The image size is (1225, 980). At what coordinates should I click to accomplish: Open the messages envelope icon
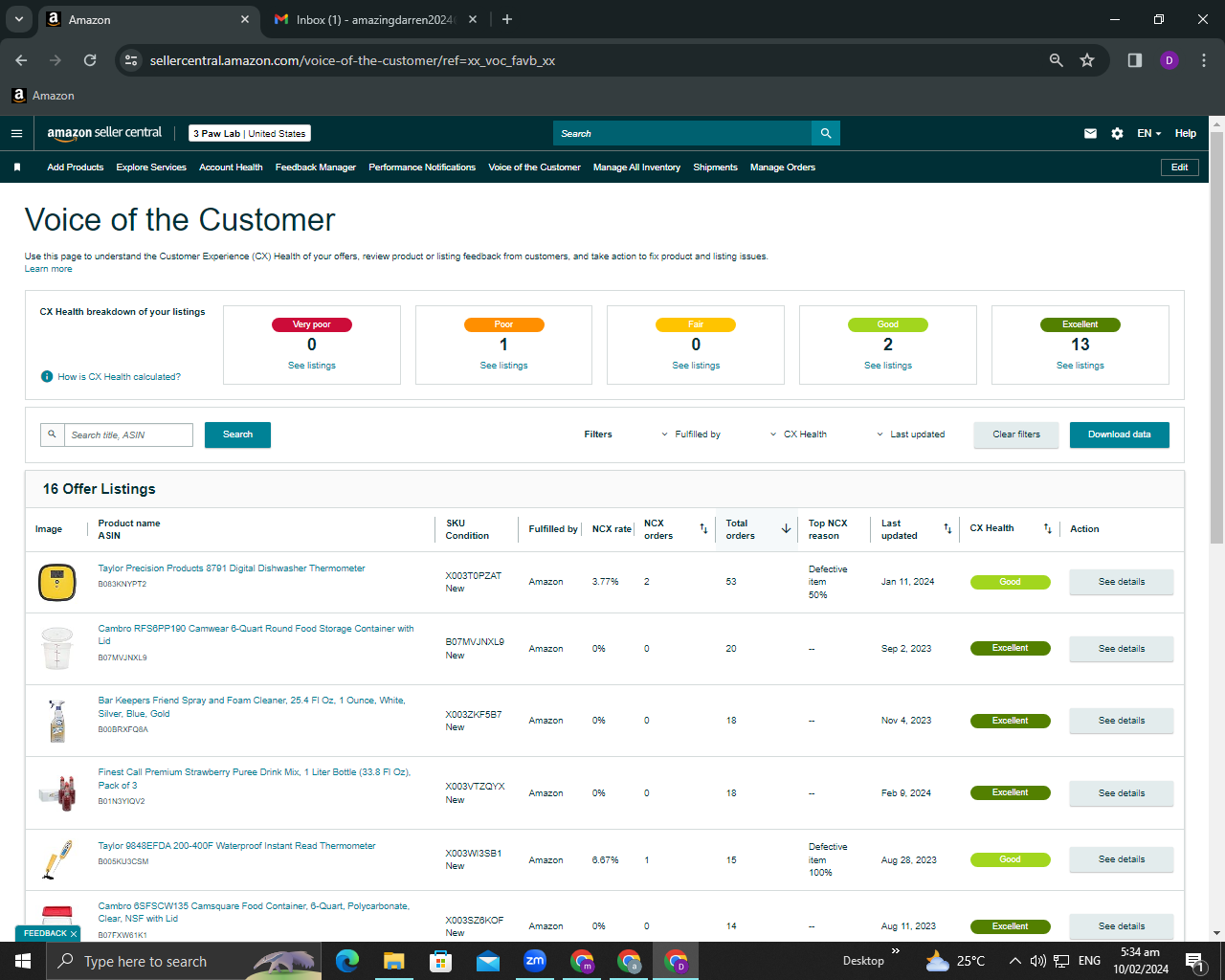pyautogui.click(x=1090, y=133)
